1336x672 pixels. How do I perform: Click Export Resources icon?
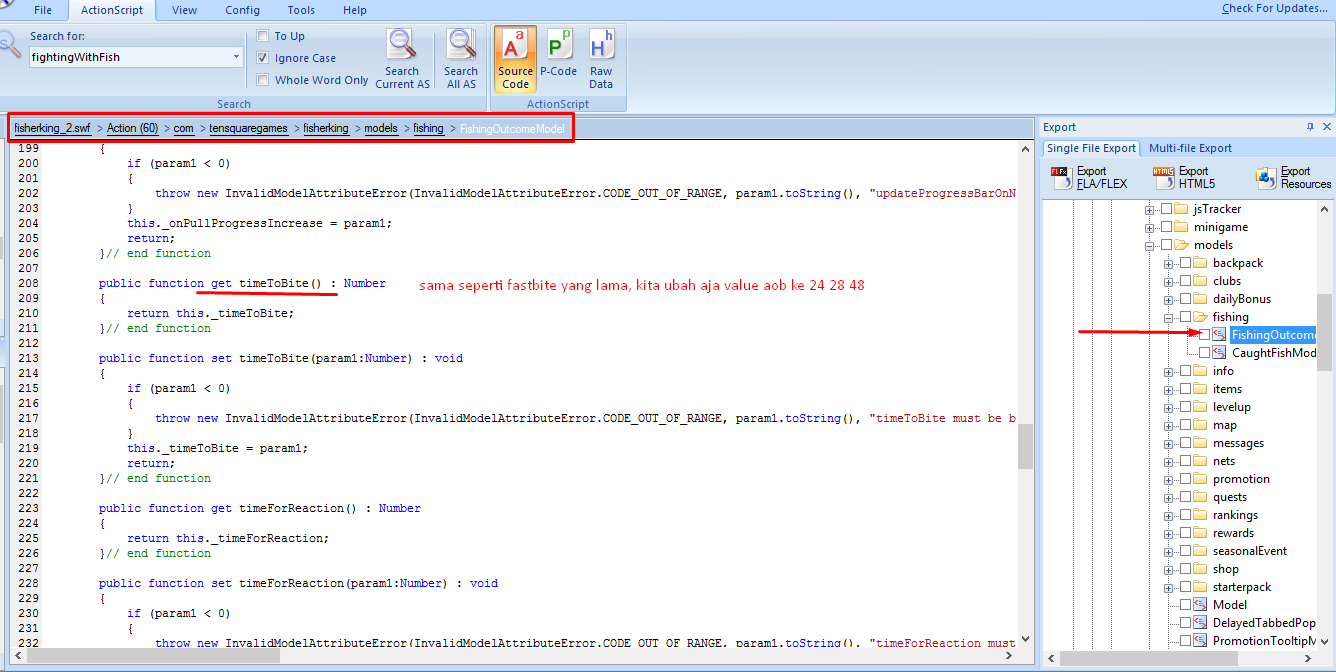(x=1266, y=178)
